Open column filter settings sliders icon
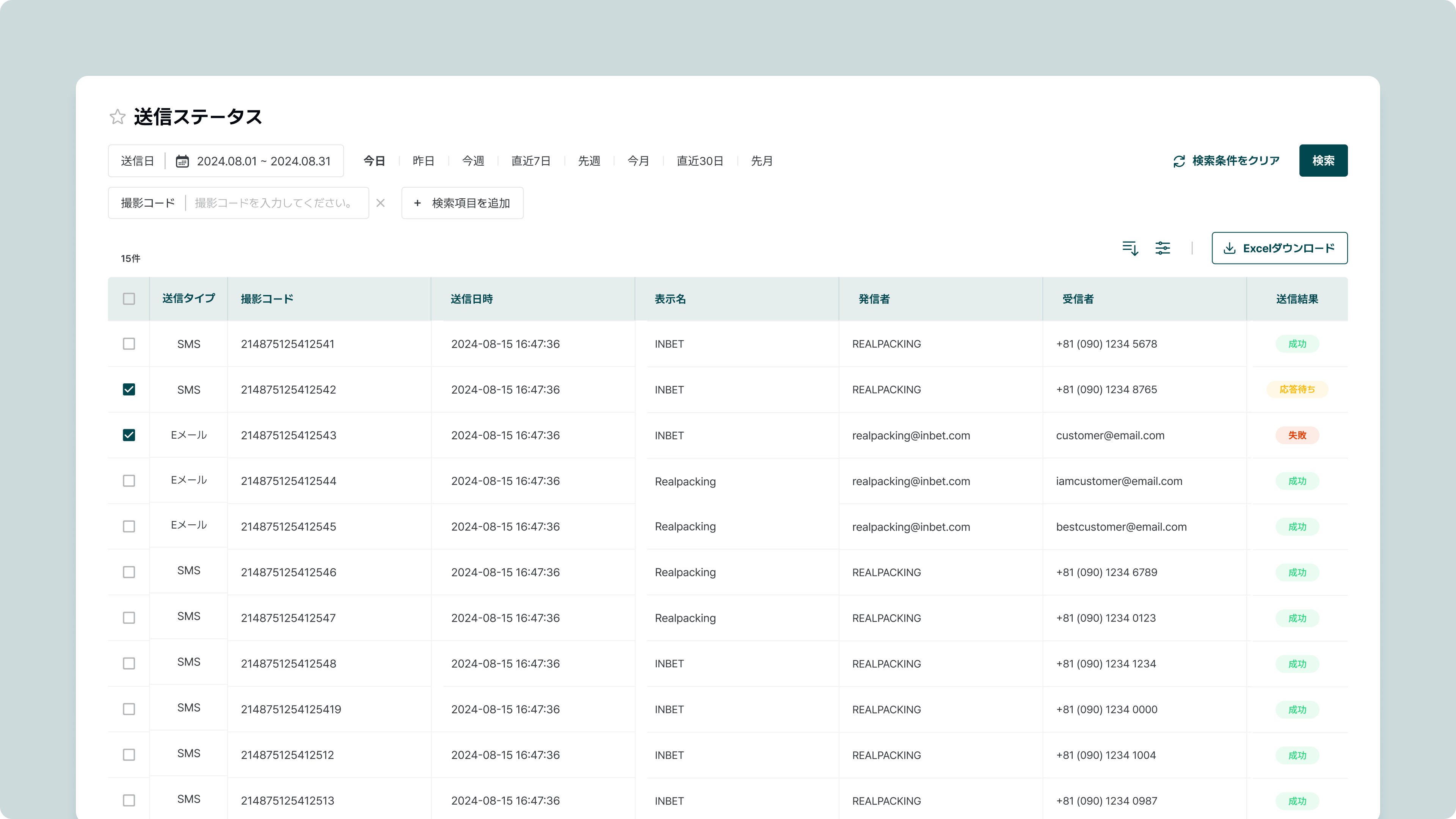This screenshot has width=1456, height=819. [x=1163, y=248]
